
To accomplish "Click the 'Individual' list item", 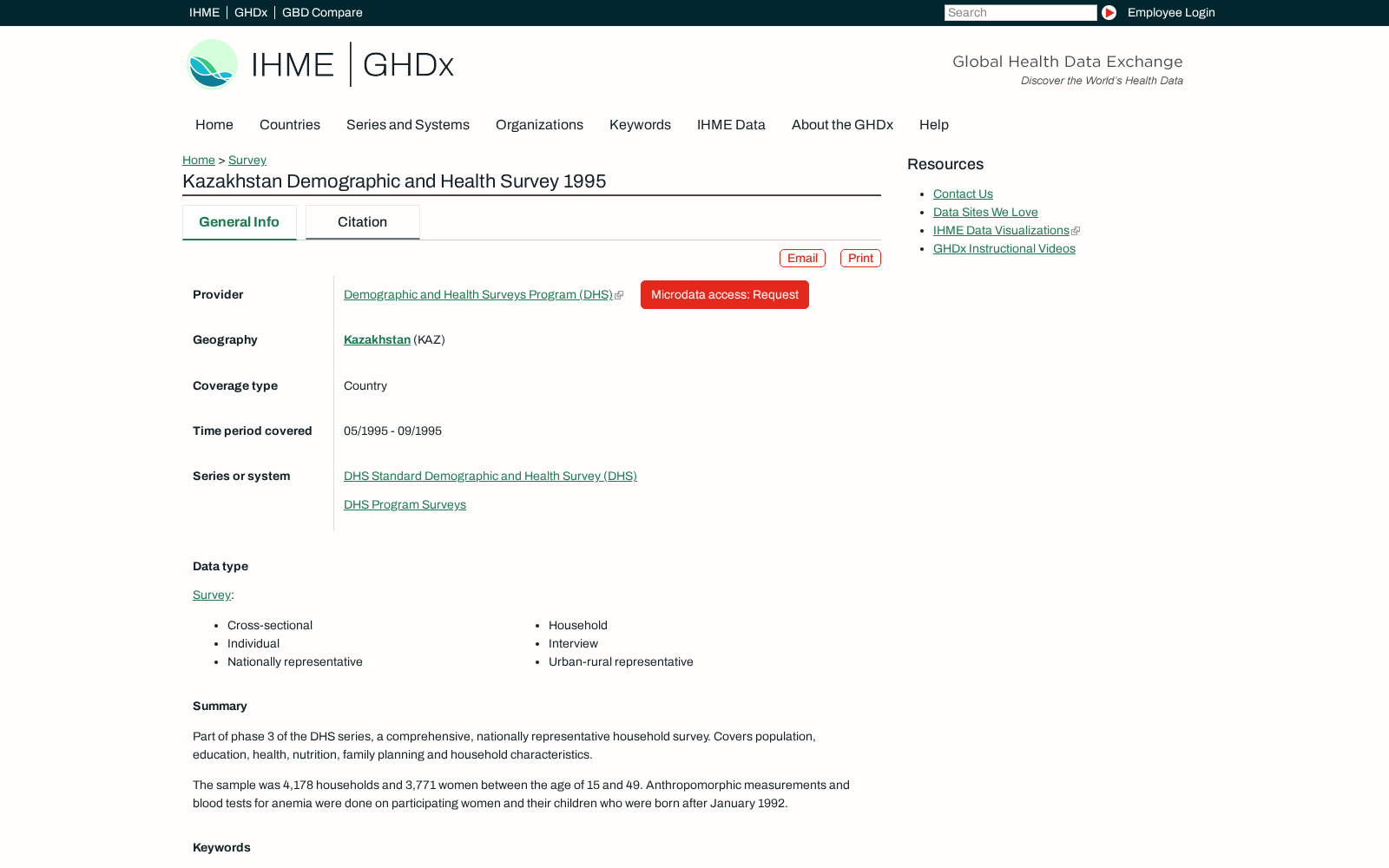I will pos(253,643).
